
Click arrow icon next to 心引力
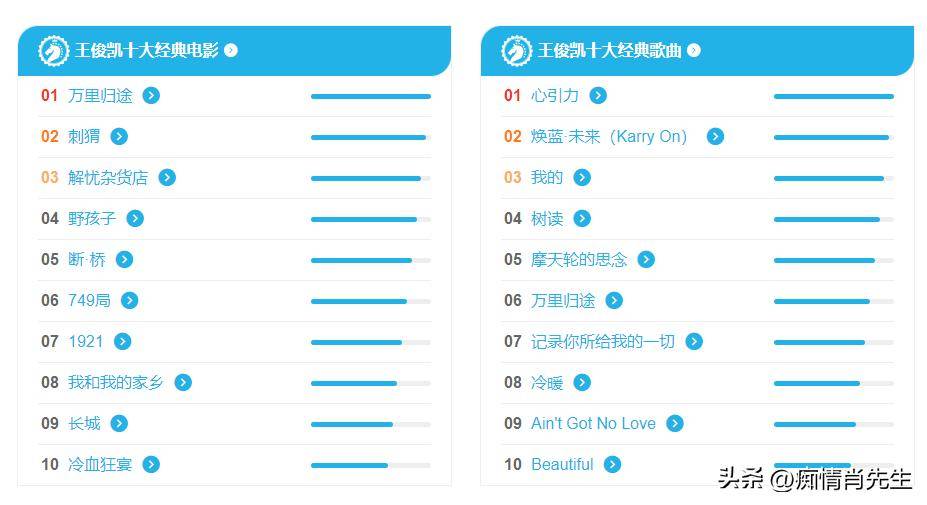[598, 95]
